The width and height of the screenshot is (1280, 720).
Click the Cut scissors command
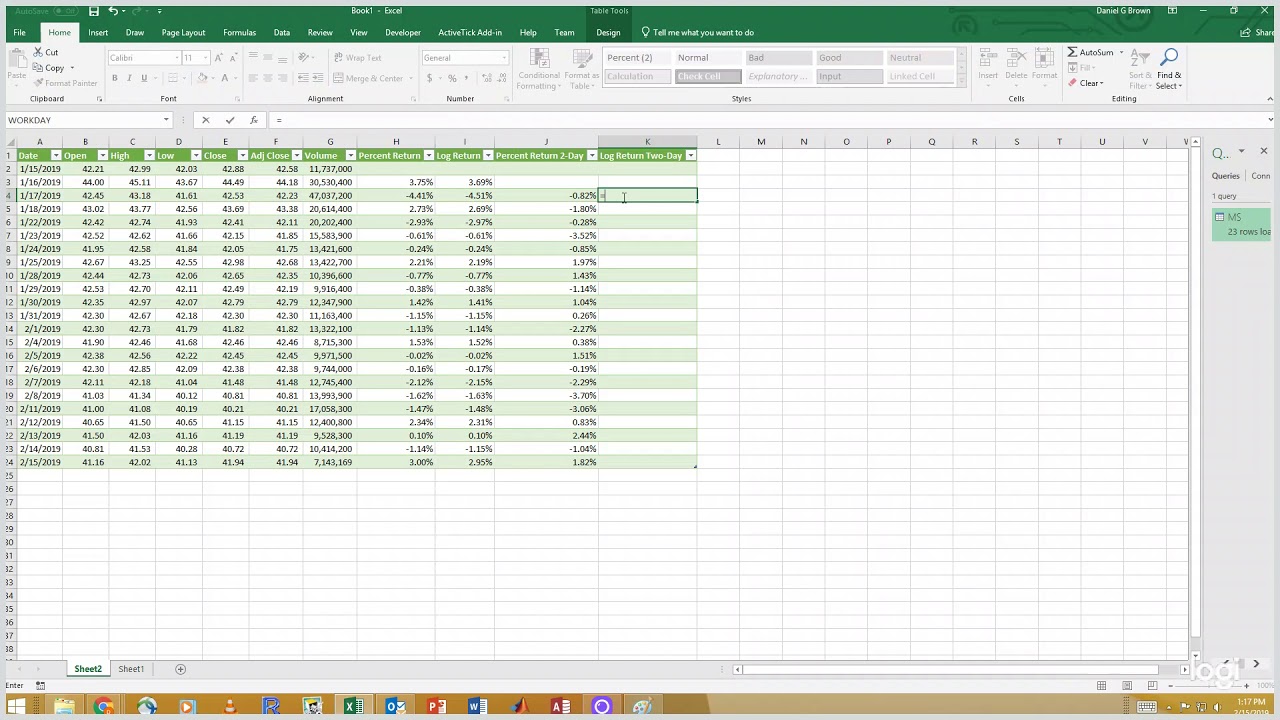click(x=46, y=52)
